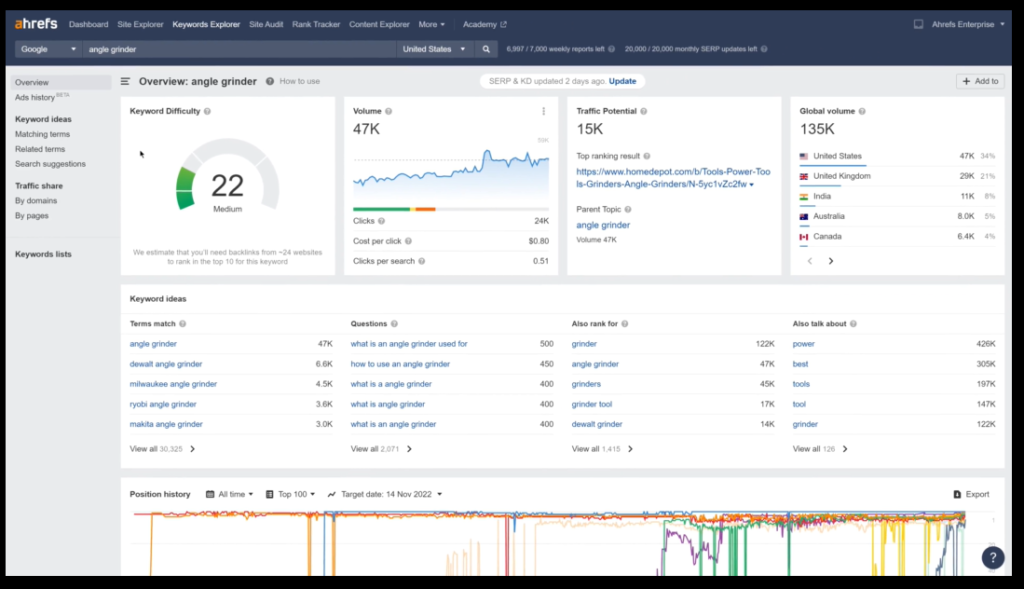Open Traffic Potential info tooltip icon
1024x589 pixels.
644,112
